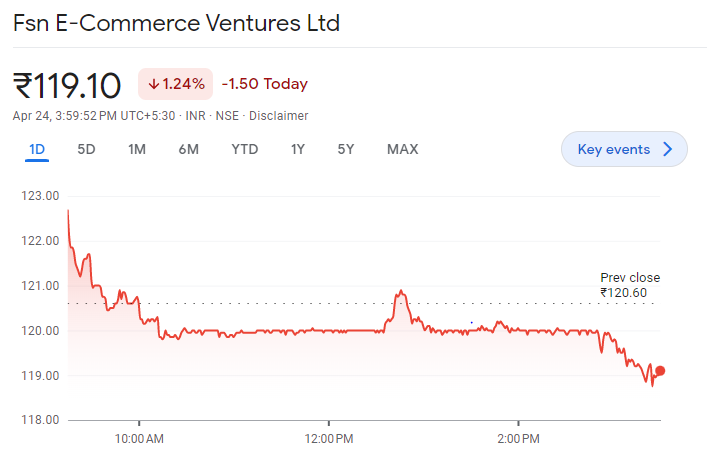
Task: Select the 1D time range tab
Action: pyautogui.click(x=37, y=150)
